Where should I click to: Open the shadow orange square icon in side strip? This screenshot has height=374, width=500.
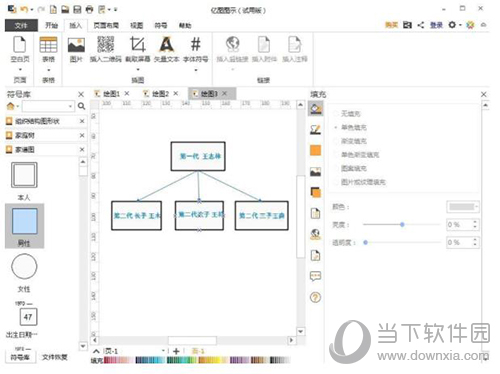(315, 150)
